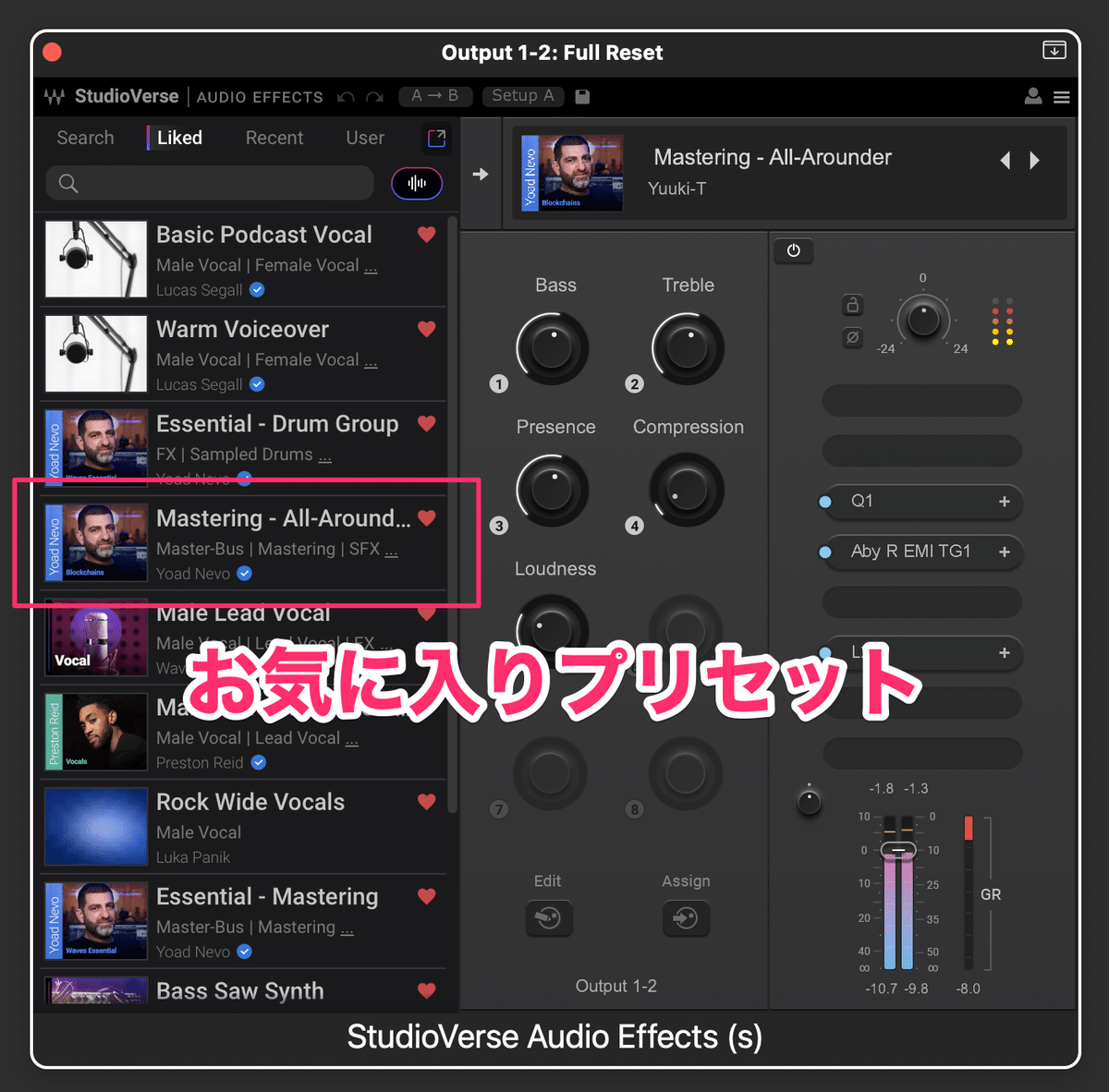Click the A to B compare button

(434, 96)
